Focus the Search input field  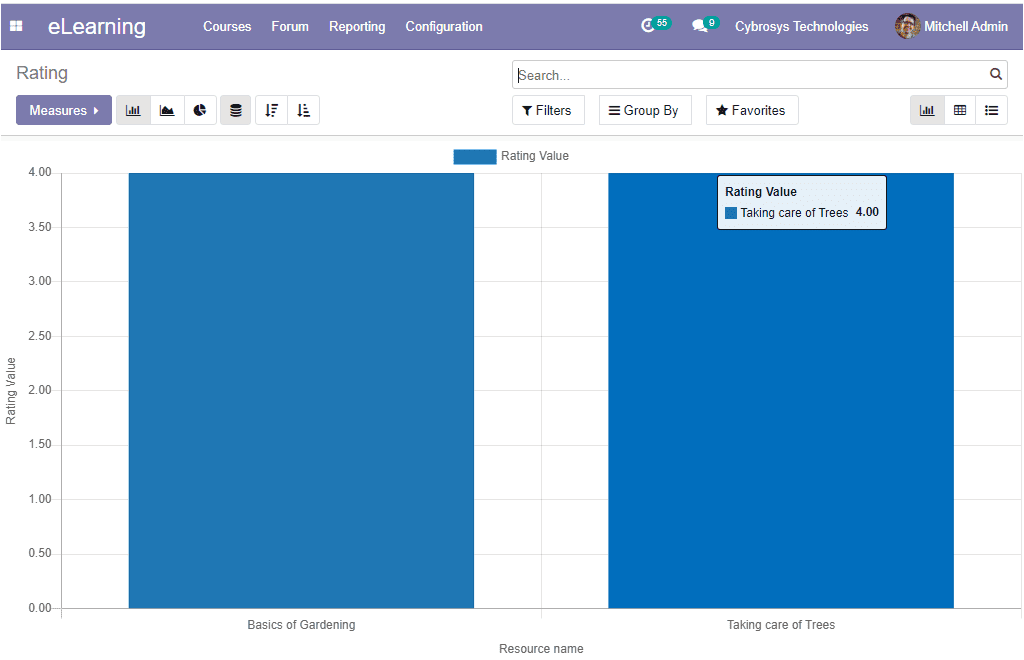pyautogui.click(x=751, y=75)
